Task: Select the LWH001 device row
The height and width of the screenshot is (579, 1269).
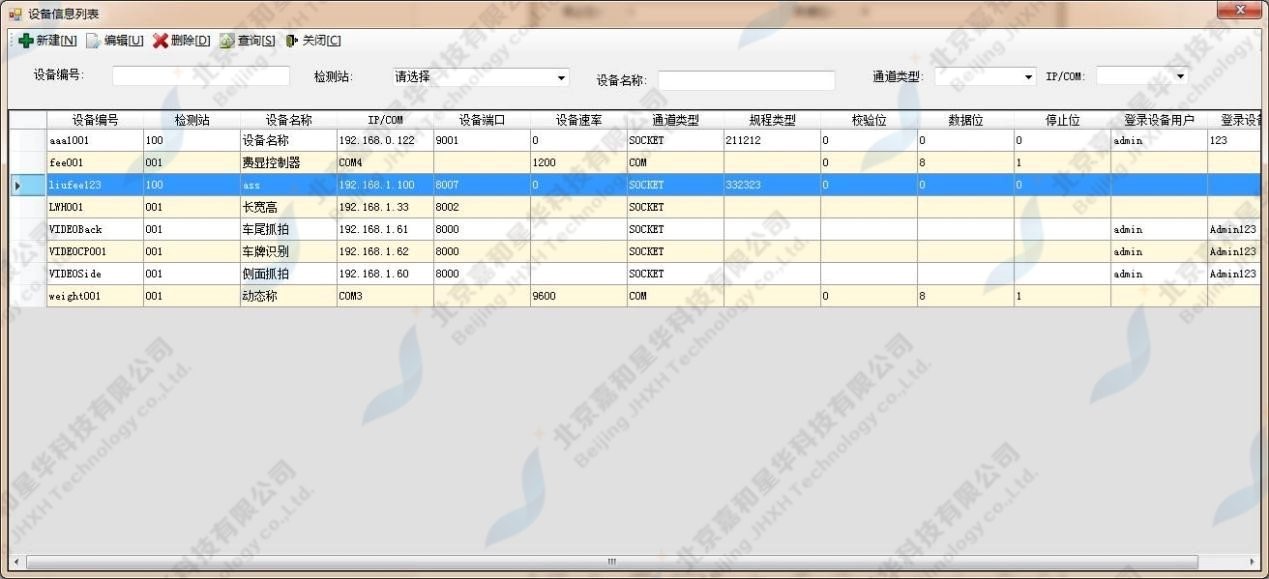Action: click(634, 207)
